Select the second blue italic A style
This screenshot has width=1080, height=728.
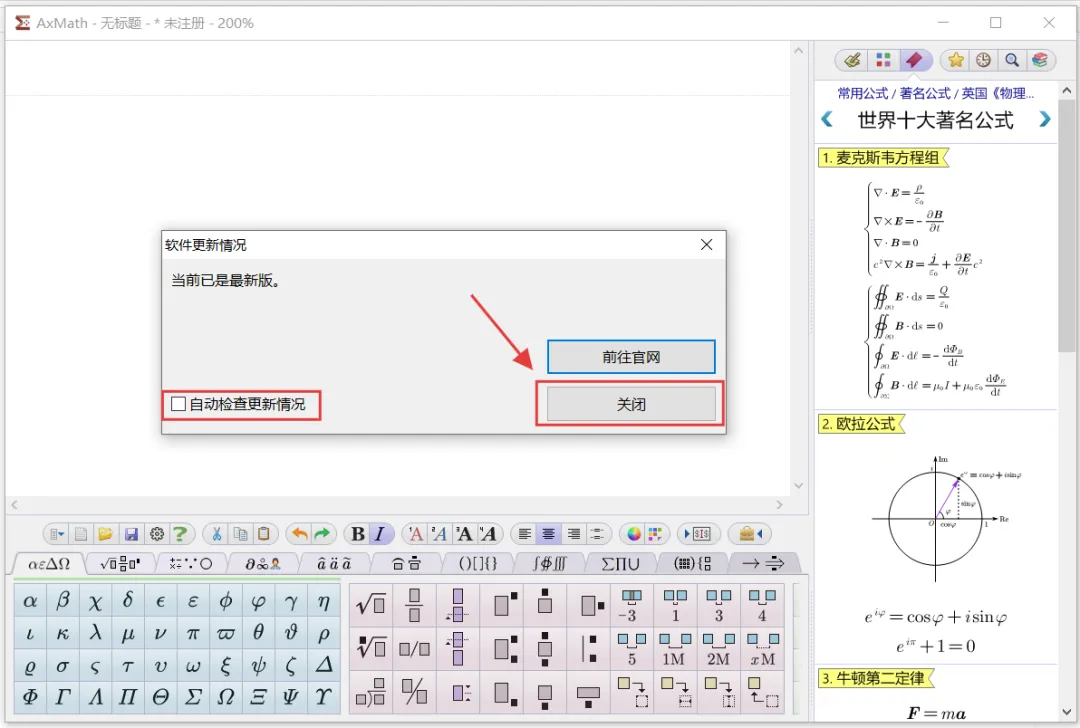coord(439,534)
